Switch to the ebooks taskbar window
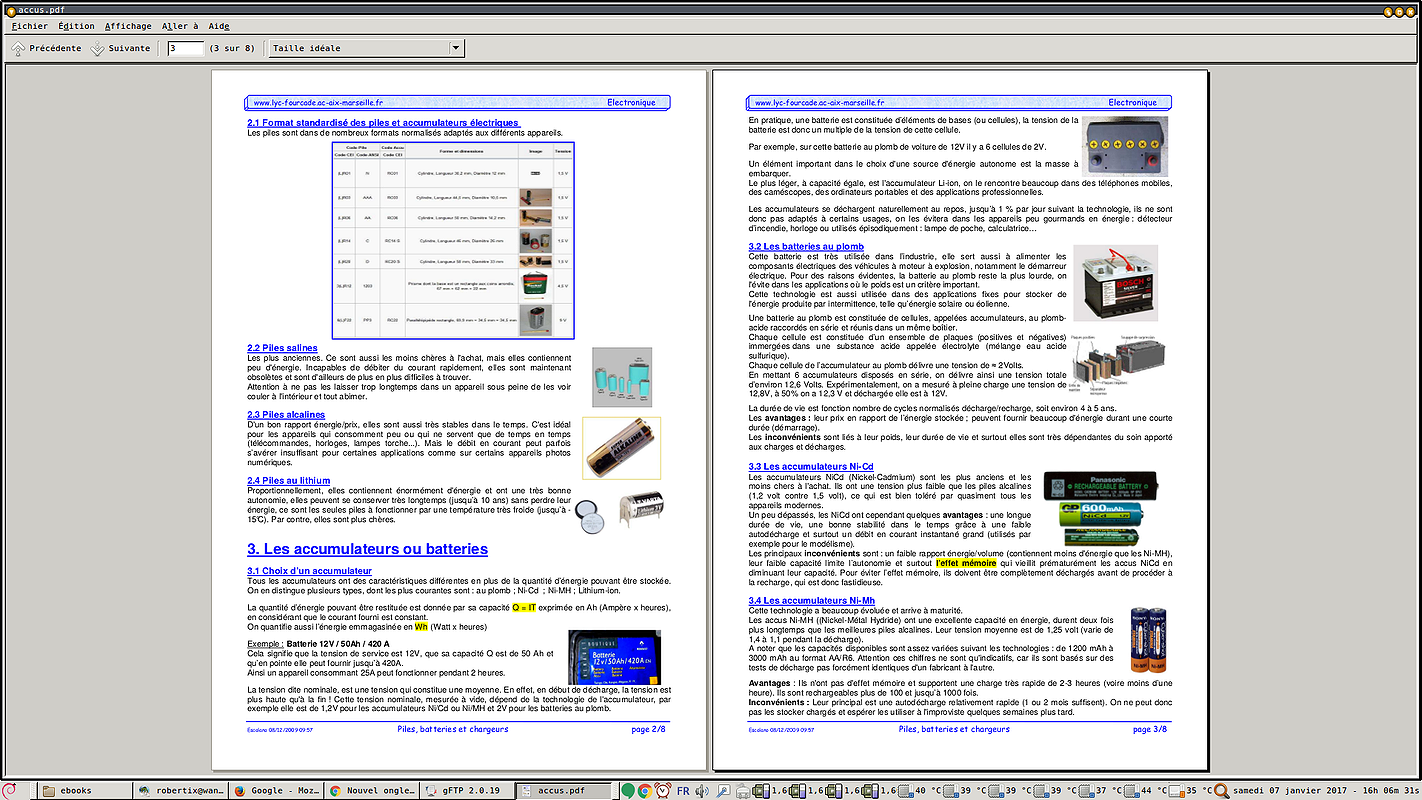This screenshot has height=800, width=1422. 85,790
